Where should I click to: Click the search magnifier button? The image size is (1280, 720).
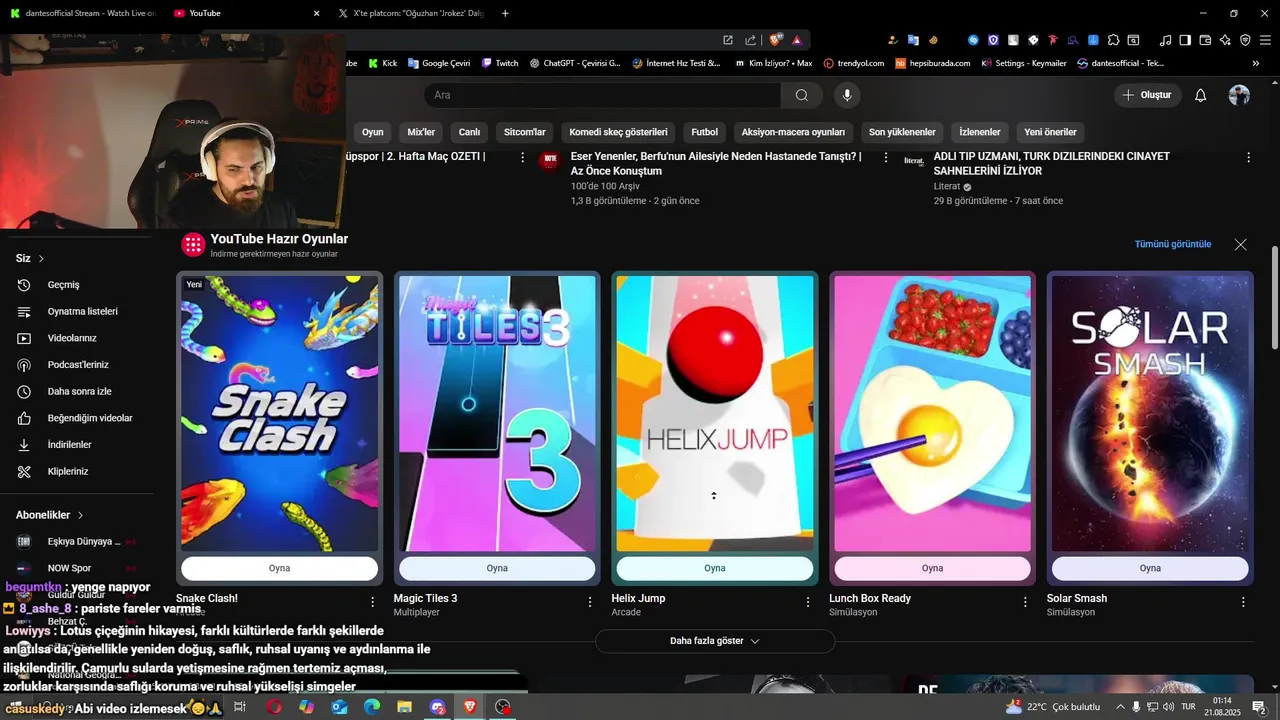(x=802, y=95)
